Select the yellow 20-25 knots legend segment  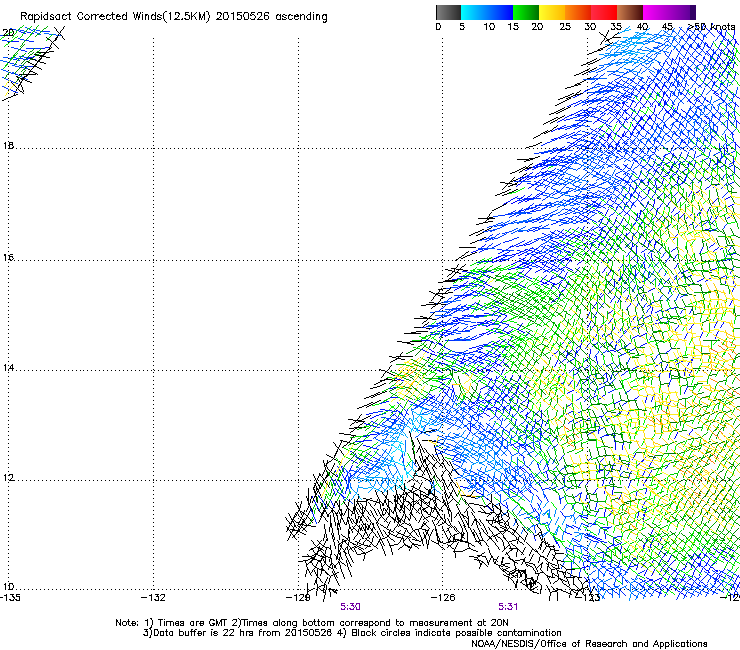(x=552, y=12)
